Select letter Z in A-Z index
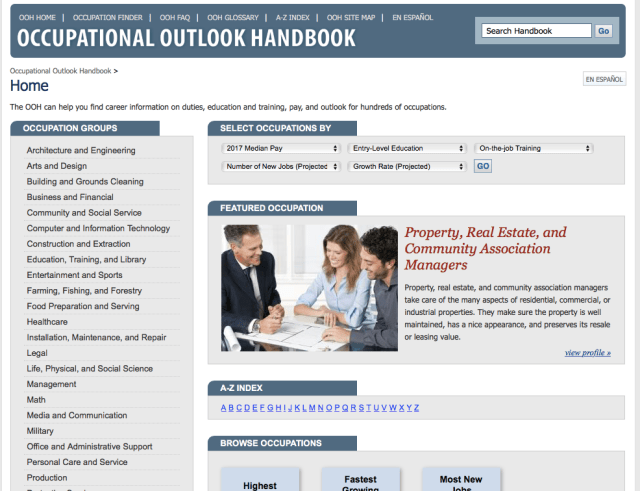640x491 pixels. [416, 408]
